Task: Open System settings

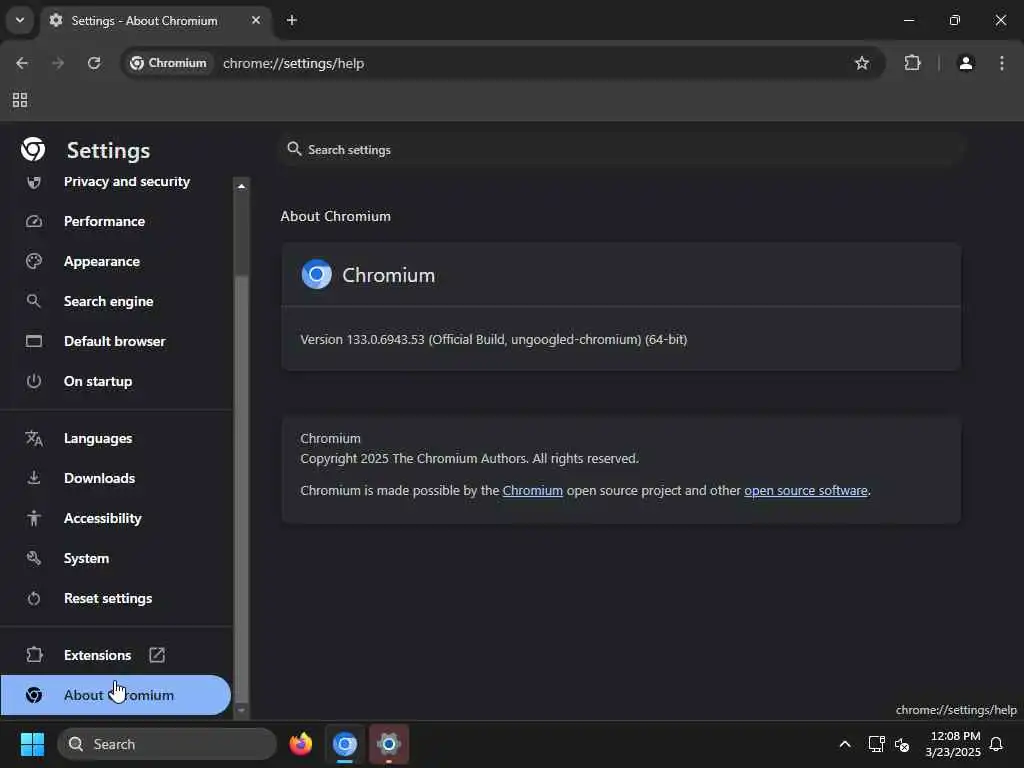Action: coord(116,558)
